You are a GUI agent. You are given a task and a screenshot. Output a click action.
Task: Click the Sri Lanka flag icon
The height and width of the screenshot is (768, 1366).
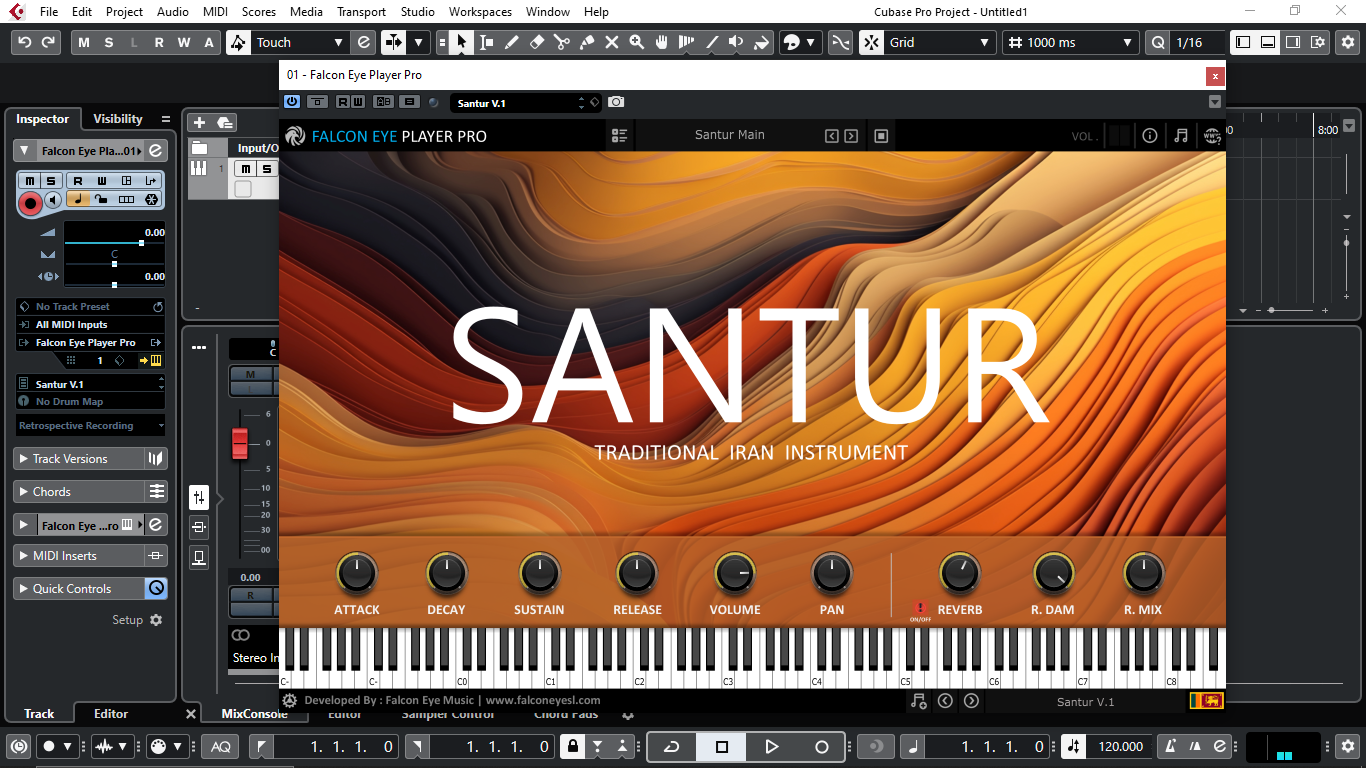tap(1206, 701)
